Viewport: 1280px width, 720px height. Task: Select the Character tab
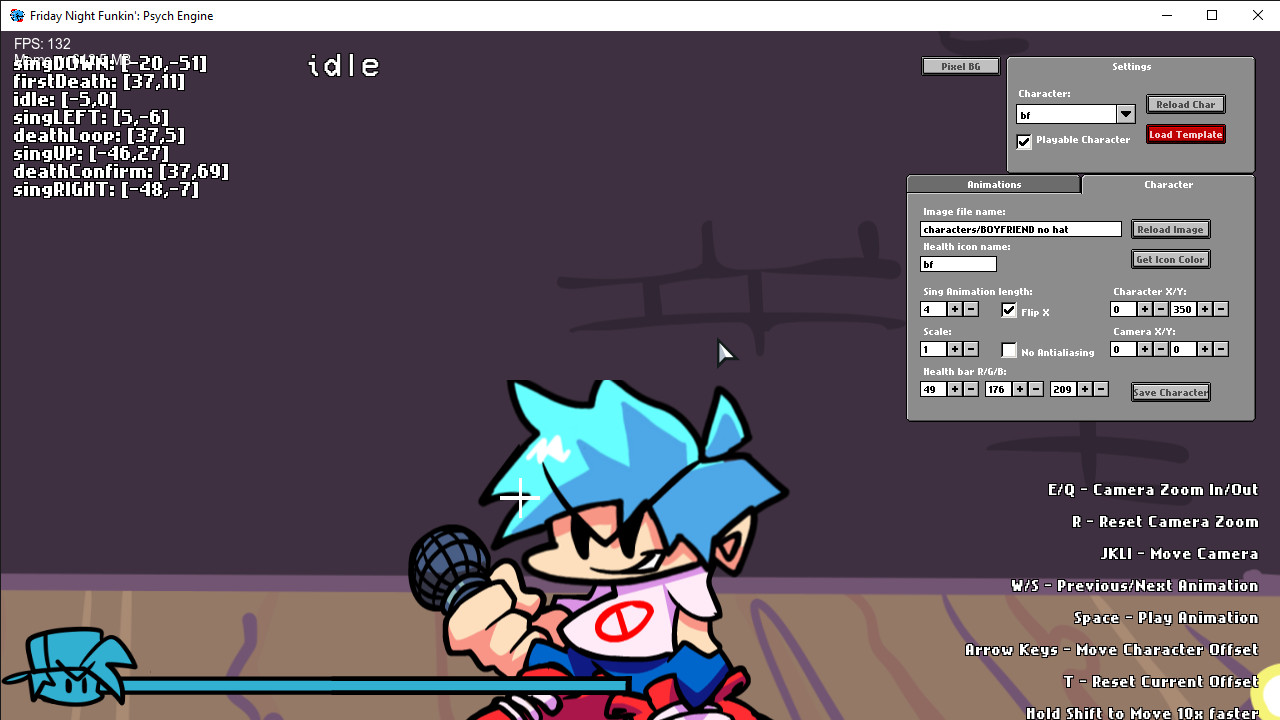1168,185
